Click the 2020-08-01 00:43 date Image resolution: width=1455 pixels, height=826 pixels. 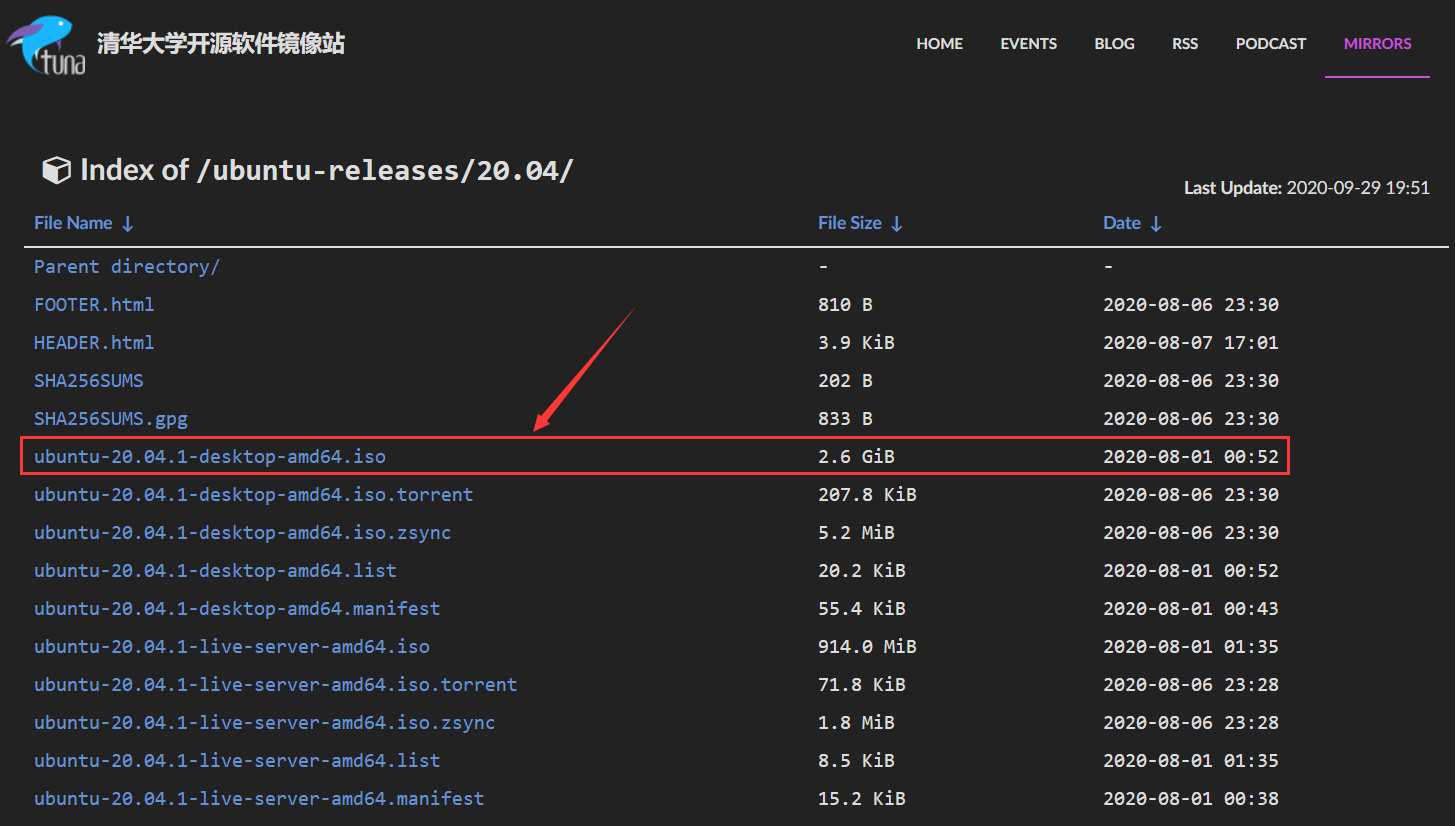pyautogui.click(x=1191, y=609)
